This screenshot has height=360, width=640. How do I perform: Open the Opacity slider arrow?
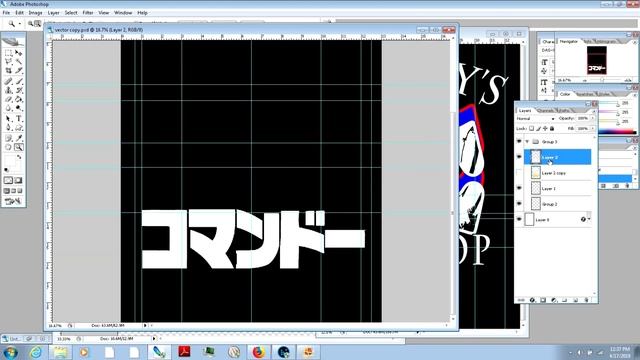tap(593, 118)
